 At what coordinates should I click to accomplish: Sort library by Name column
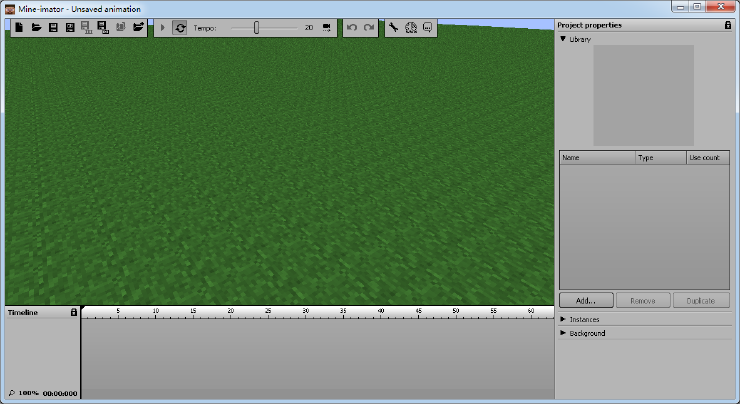597,158
